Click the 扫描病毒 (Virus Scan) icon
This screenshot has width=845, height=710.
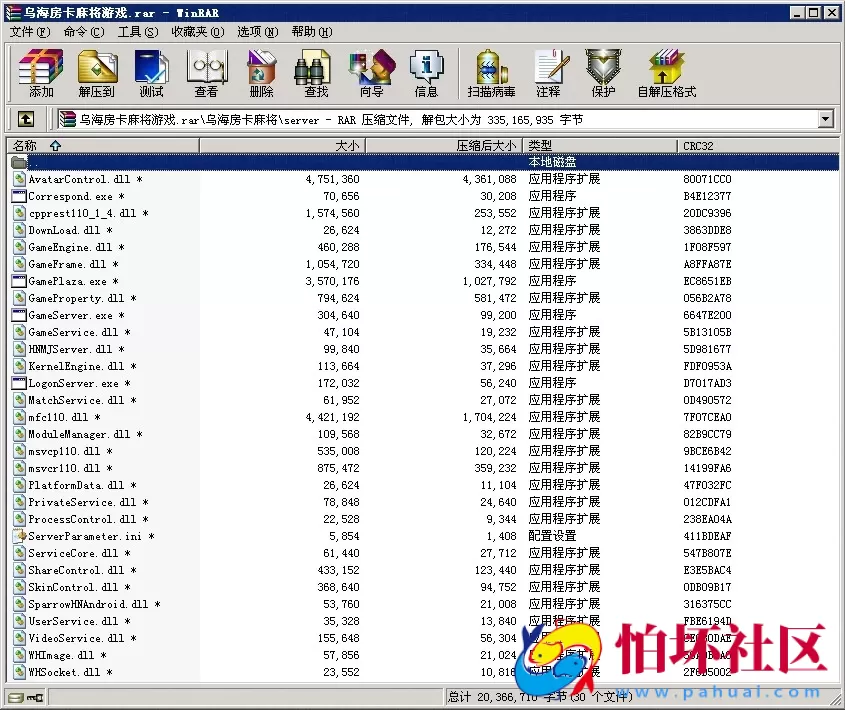489,73
